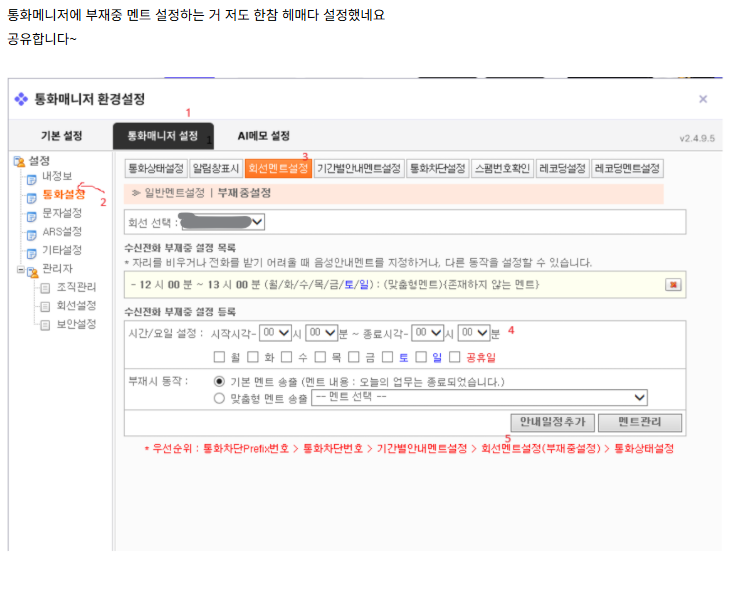Image resolution: width=742 pixels, height=592 pixels.
Task: Select 맞춤형 멘트 송출 radio option
Action: 219,398
